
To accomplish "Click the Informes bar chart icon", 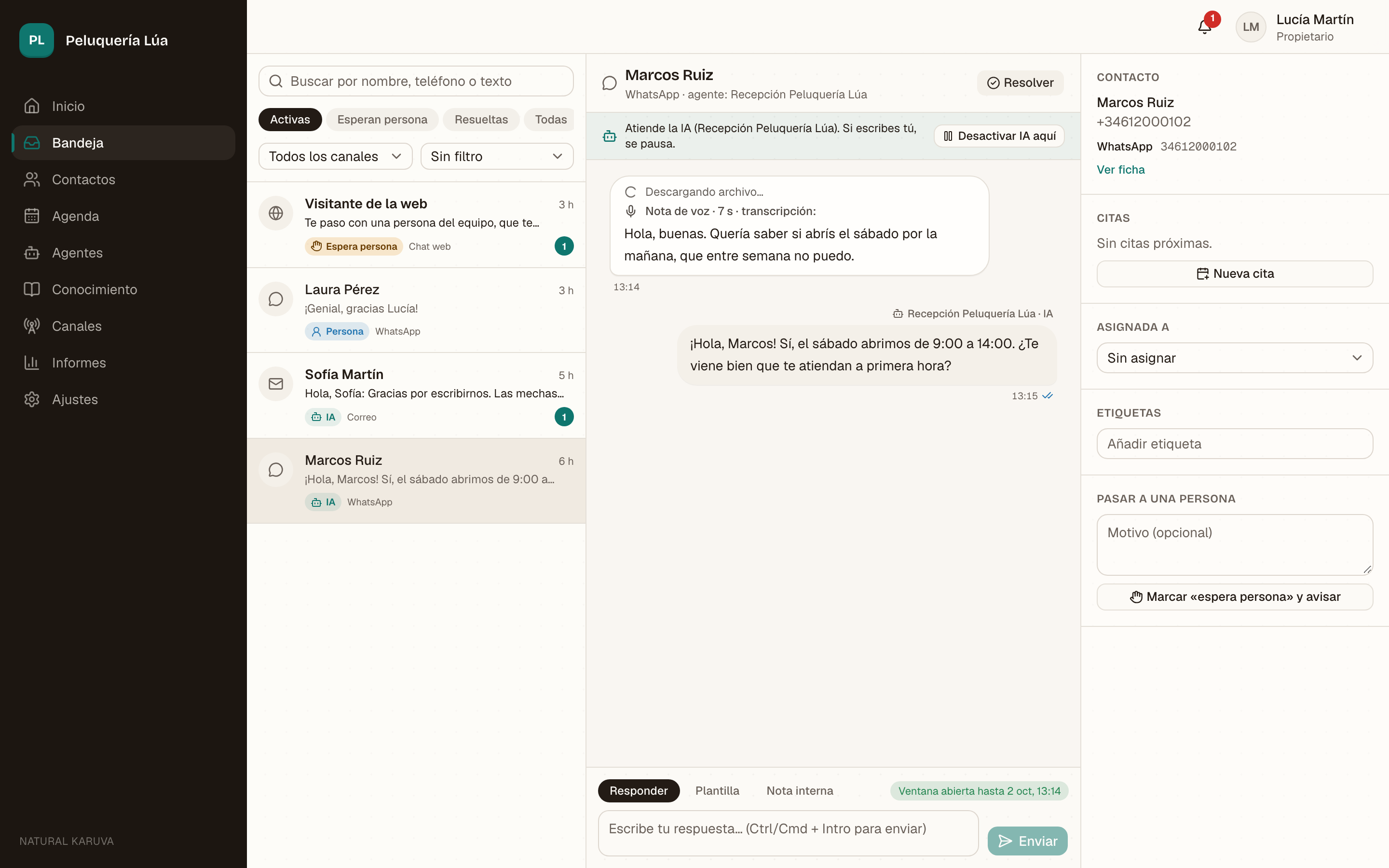I will coord(32,363).
